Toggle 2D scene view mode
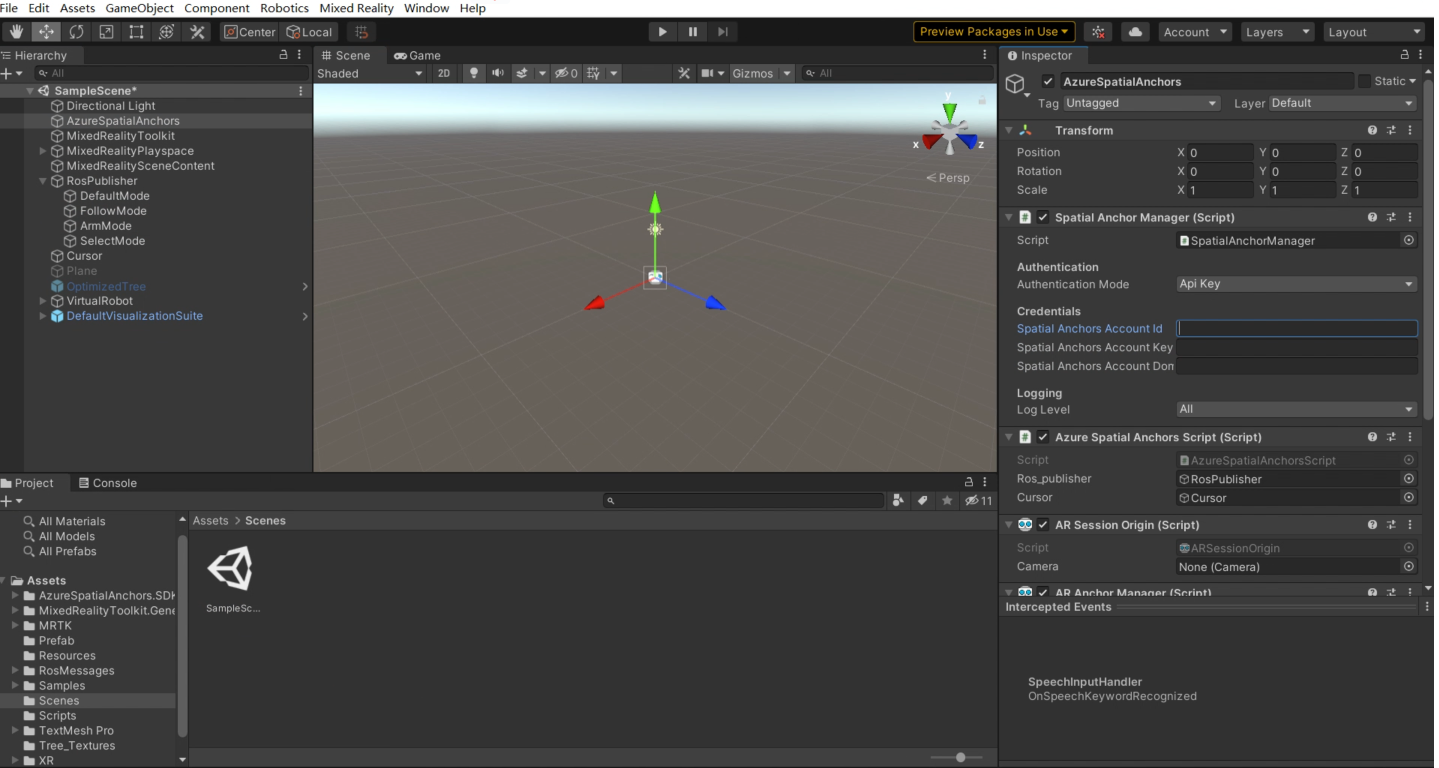This screenshot has width=1439, height=768. point(444,73)
